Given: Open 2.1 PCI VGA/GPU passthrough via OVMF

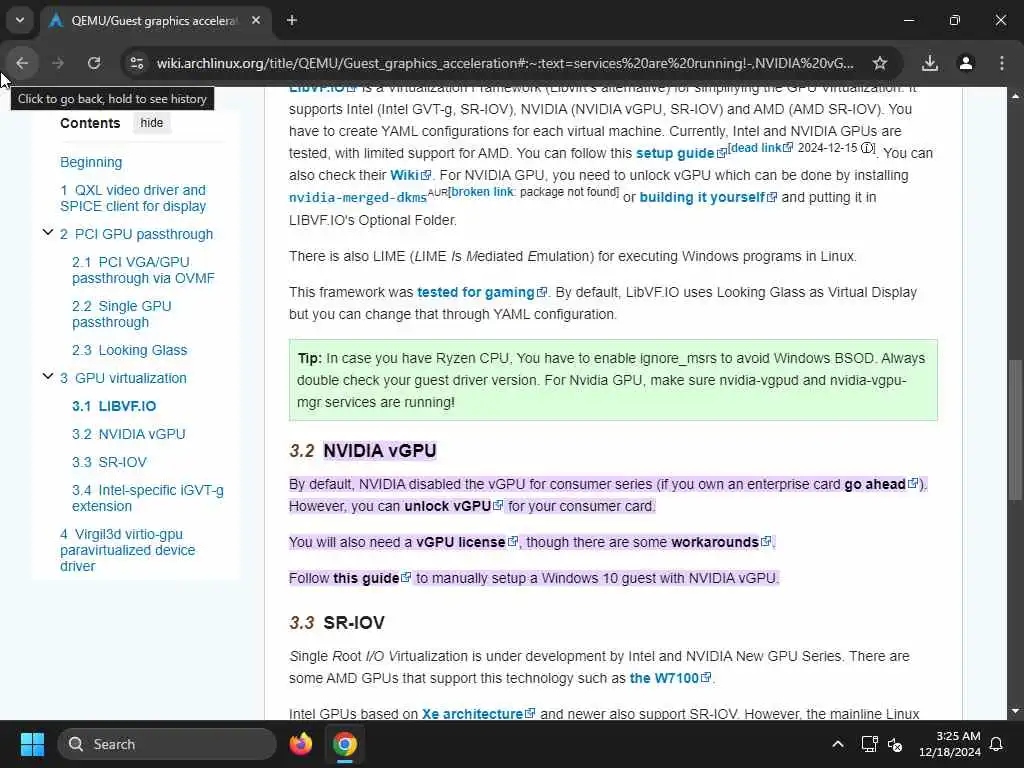Looking at the screenshot, I should point(143,270).
